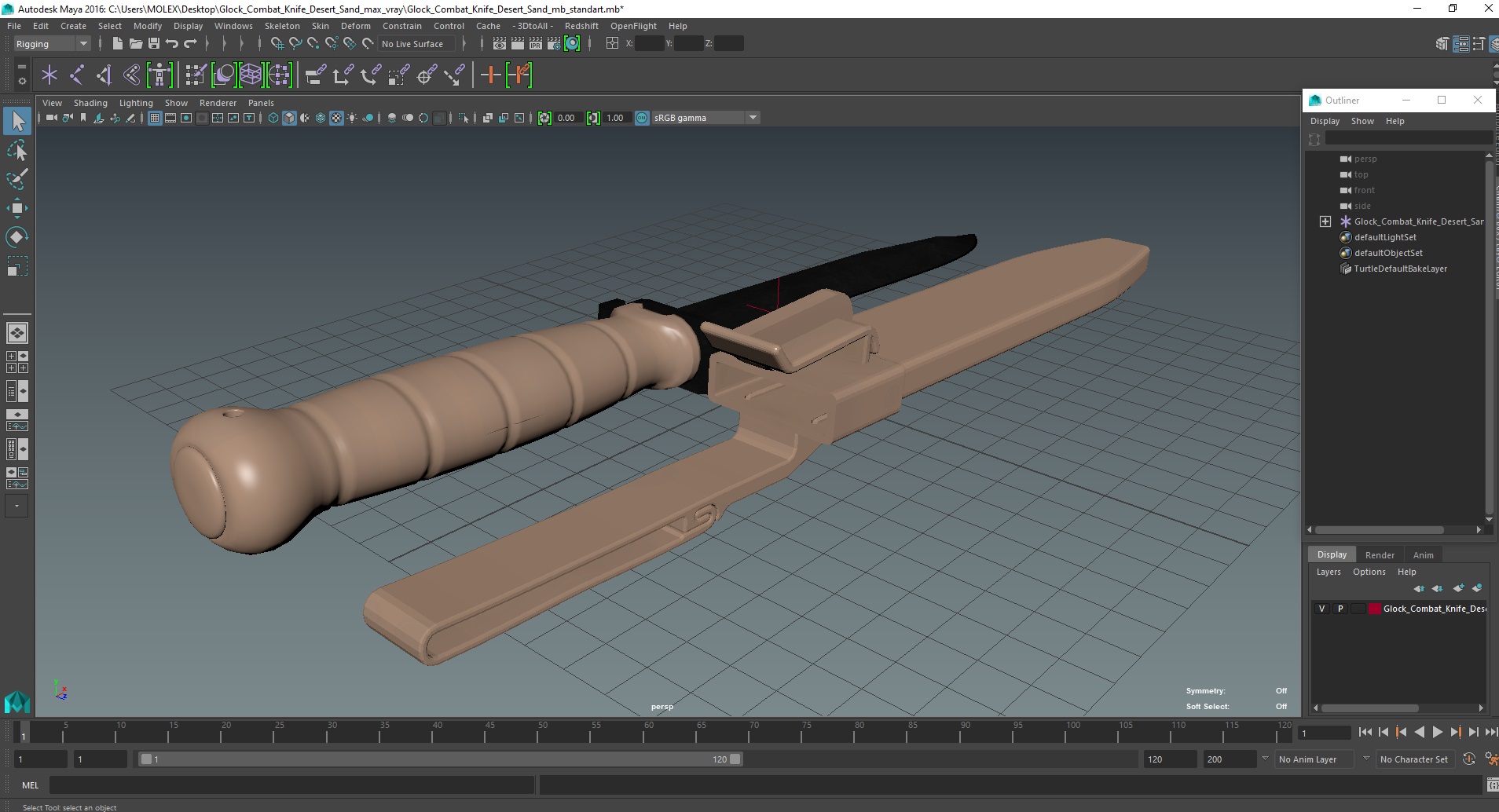Click the time range slider bar
Image resolution: width=1499 pixels, height=812 pixels.
point(440,759)
